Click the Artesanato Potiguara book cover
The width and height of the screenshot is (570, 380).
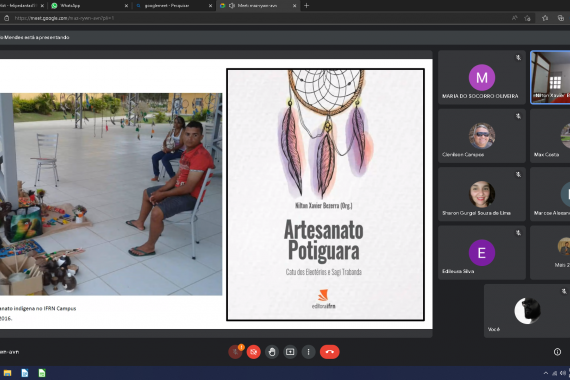[325, 195]
